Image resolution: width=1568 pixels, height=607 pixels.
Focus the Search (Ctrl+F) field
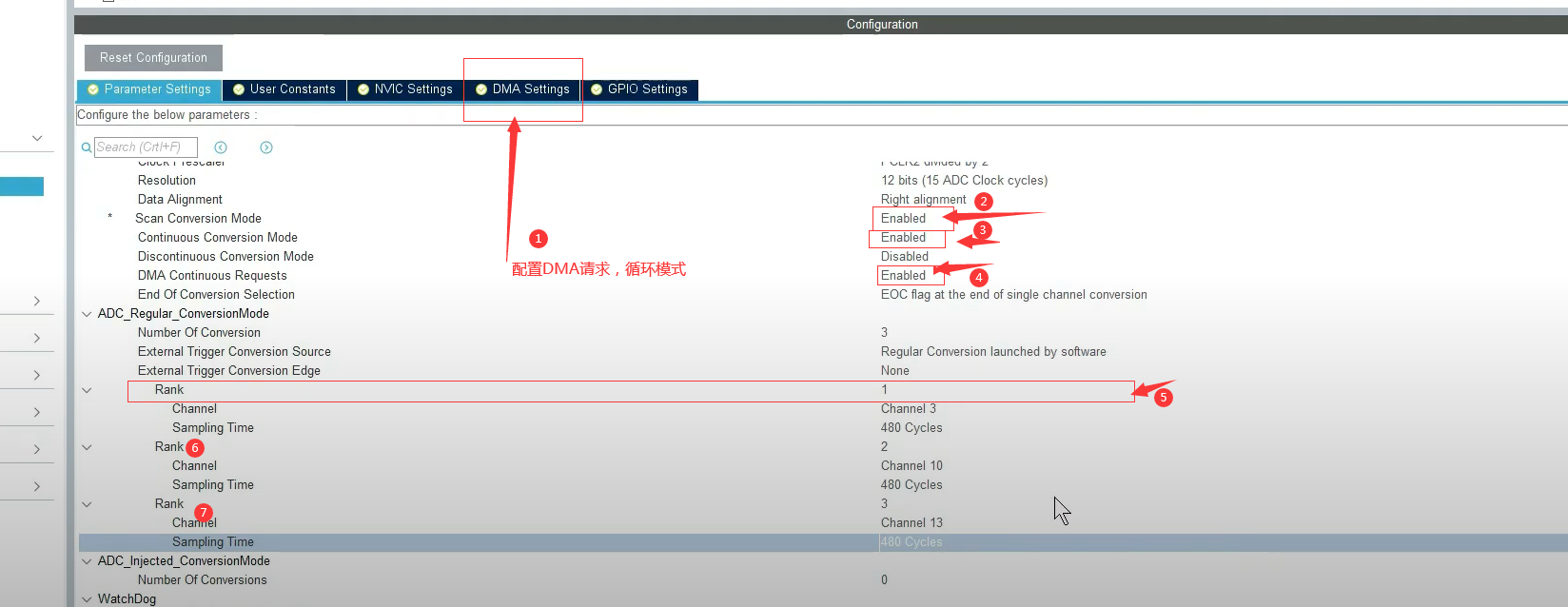[146, 147]
